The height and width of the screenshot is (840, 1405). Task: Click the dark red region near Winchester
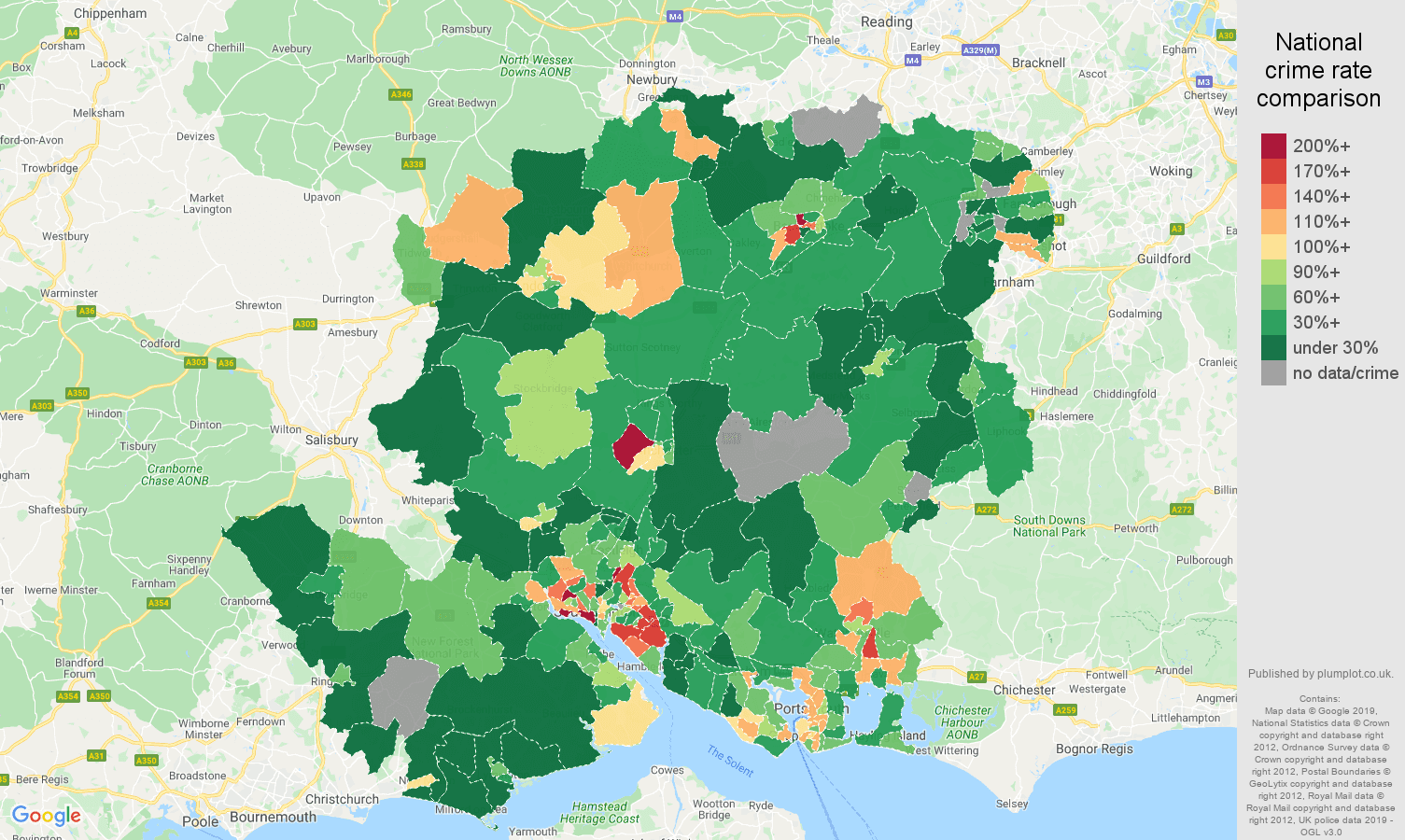633,445
